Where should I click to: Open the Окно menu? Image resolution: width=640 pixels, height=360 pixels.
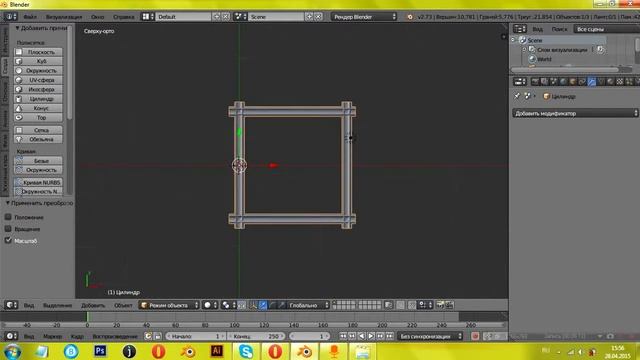coord(98,17)
